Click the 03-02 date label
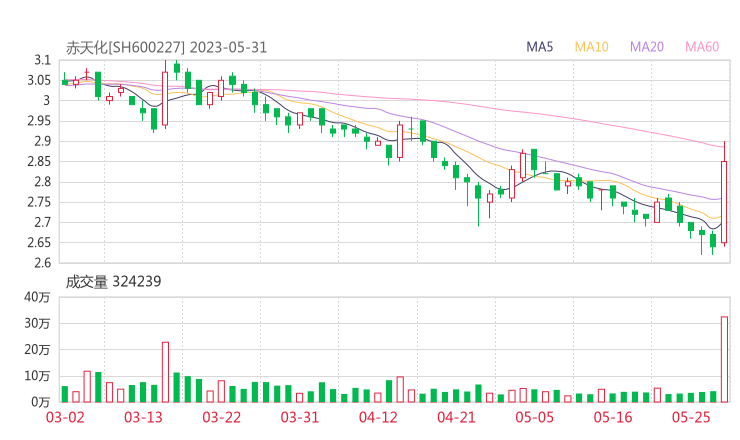 click(65, 417)
